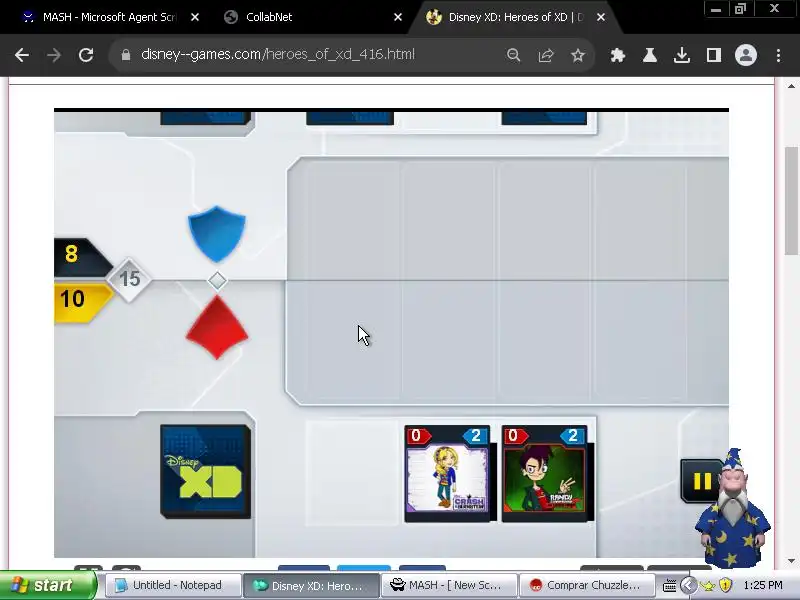Pause the game with the yellow pause button

(x=702, y=481)
